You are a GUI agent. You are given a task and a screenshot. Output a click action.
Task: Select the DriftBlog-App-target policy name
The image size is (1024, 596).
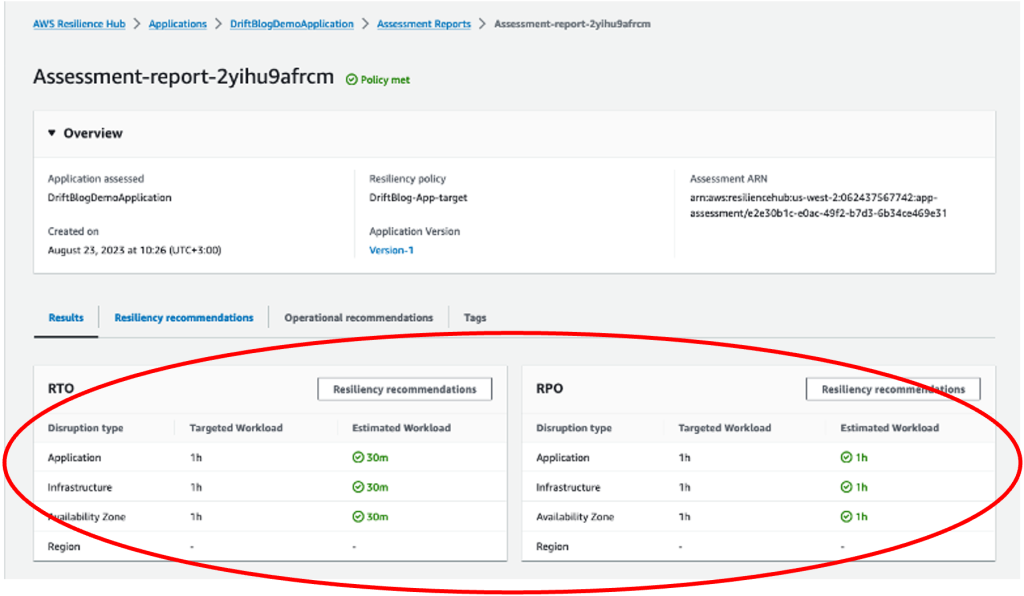419,198
